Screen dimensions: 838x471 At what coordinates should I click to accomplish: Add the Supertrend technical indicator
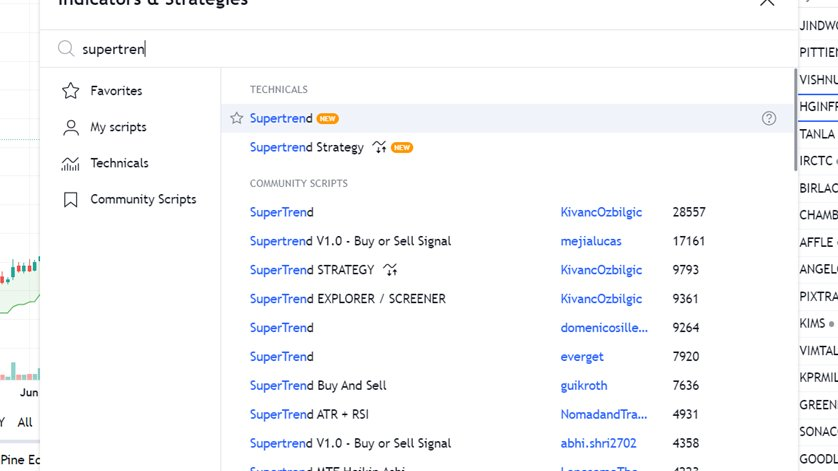281,118
